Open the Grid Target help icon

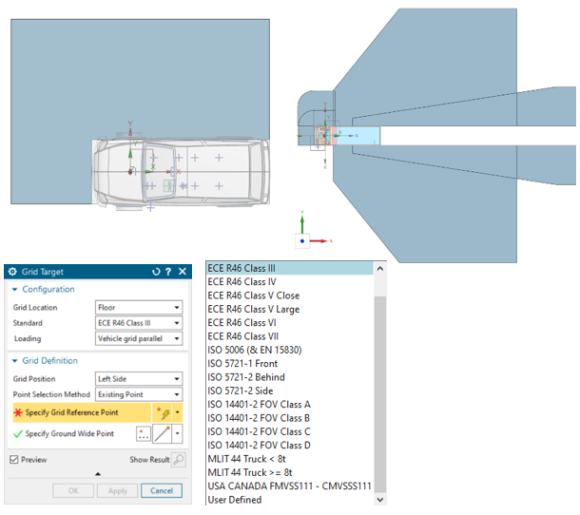coord(168,272)
